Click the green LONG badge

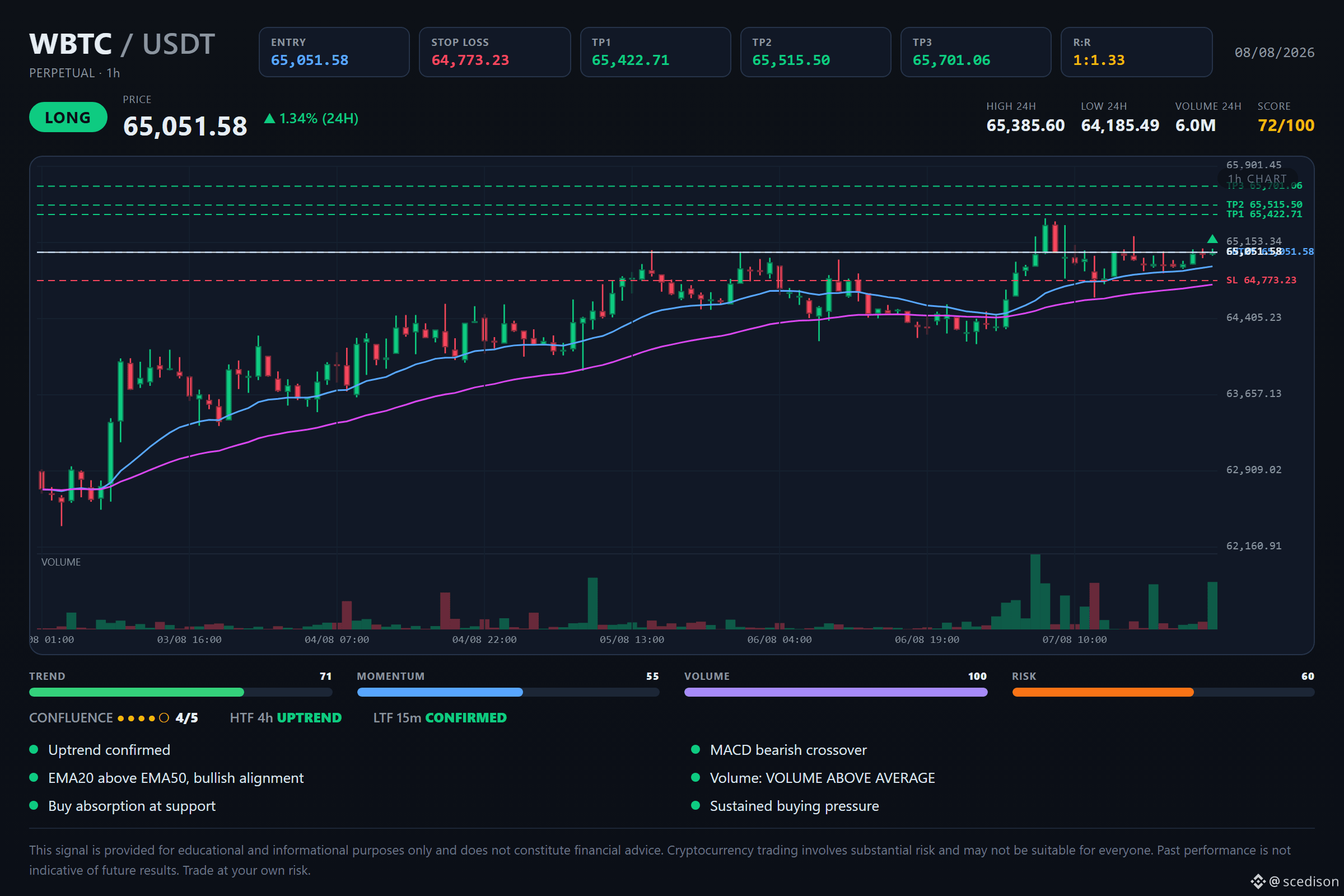tap(68, 117)
